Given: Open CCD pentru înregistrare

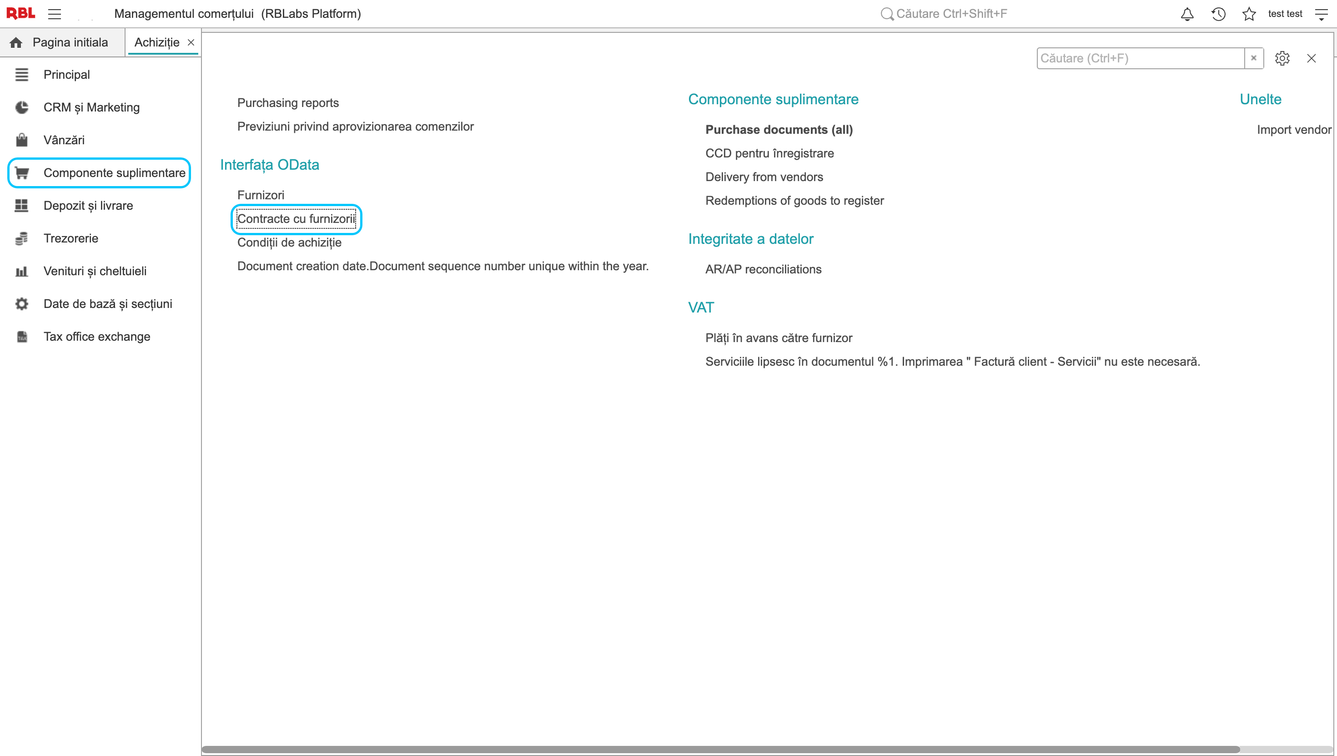Looking at the screenshot, I should (769, 154).
